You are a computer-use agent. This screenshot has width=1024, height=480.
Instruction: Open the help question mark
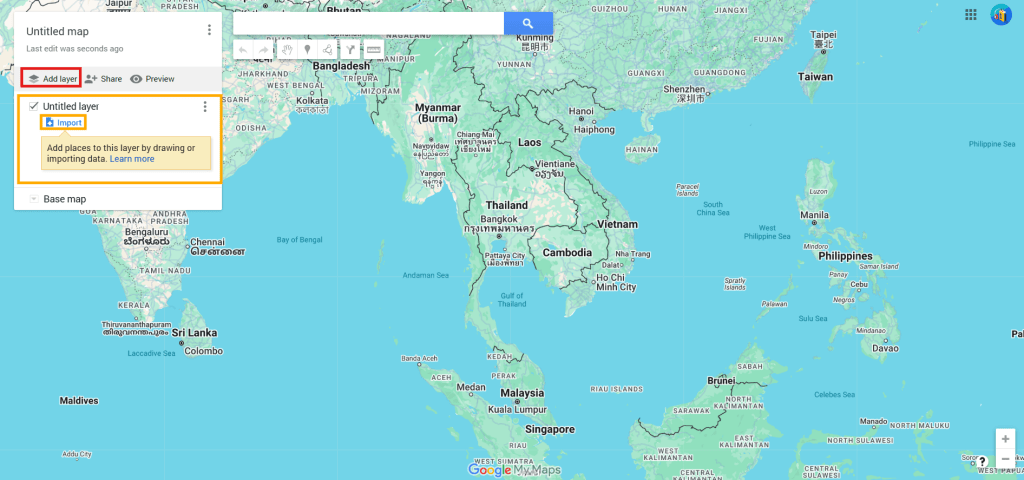(982, 461)
